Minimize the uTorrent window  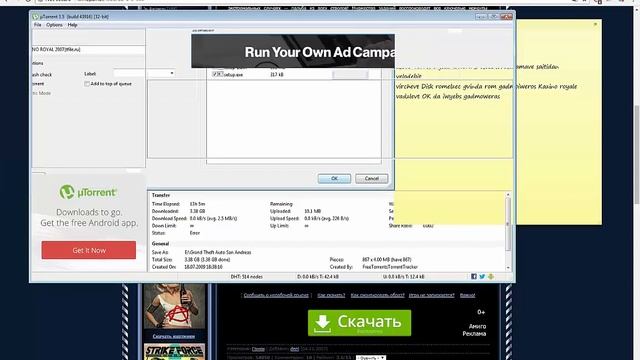[481, 17]
